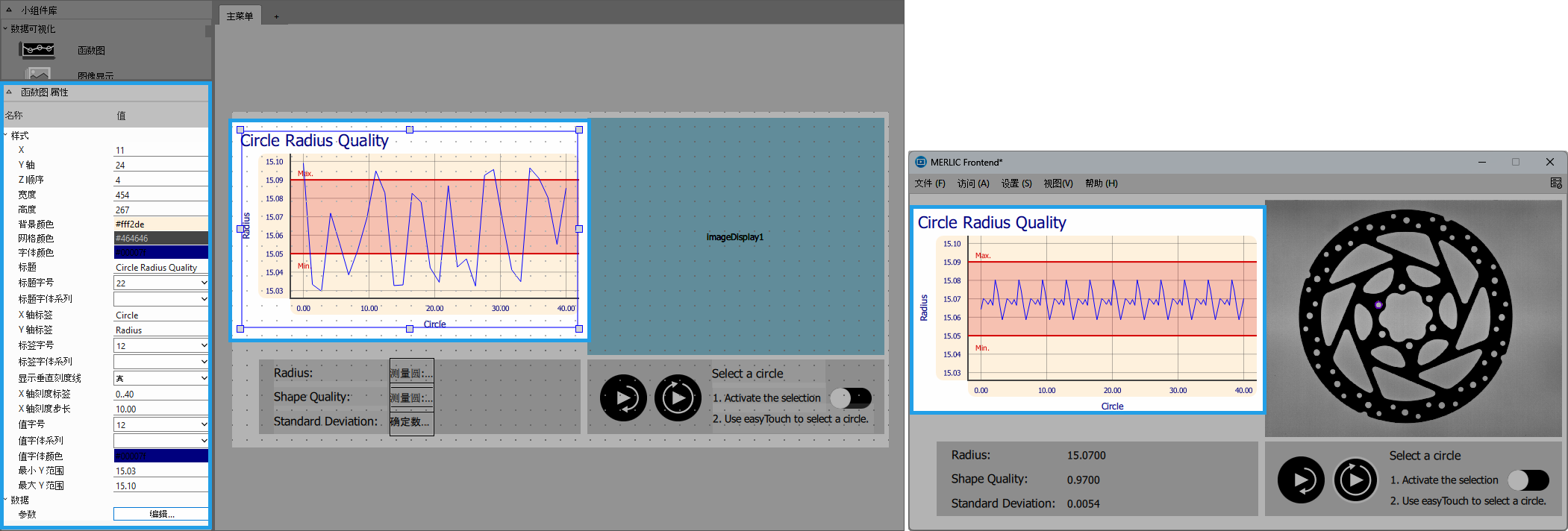Viewport: 1568px width, 531px height.
Task: Switch to the 主菜单 tab
Action: [240, 16]
